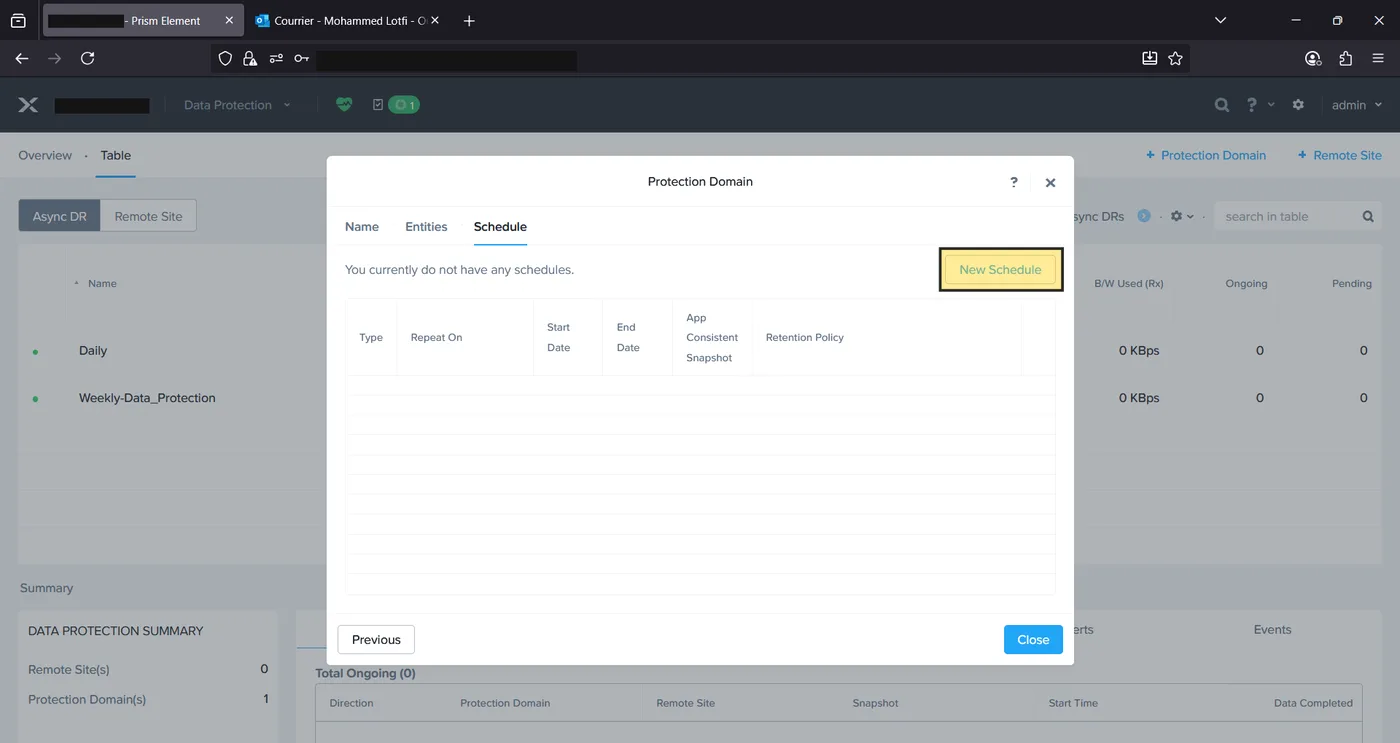Reload the page with the browser refresh icon

(87, 58)
